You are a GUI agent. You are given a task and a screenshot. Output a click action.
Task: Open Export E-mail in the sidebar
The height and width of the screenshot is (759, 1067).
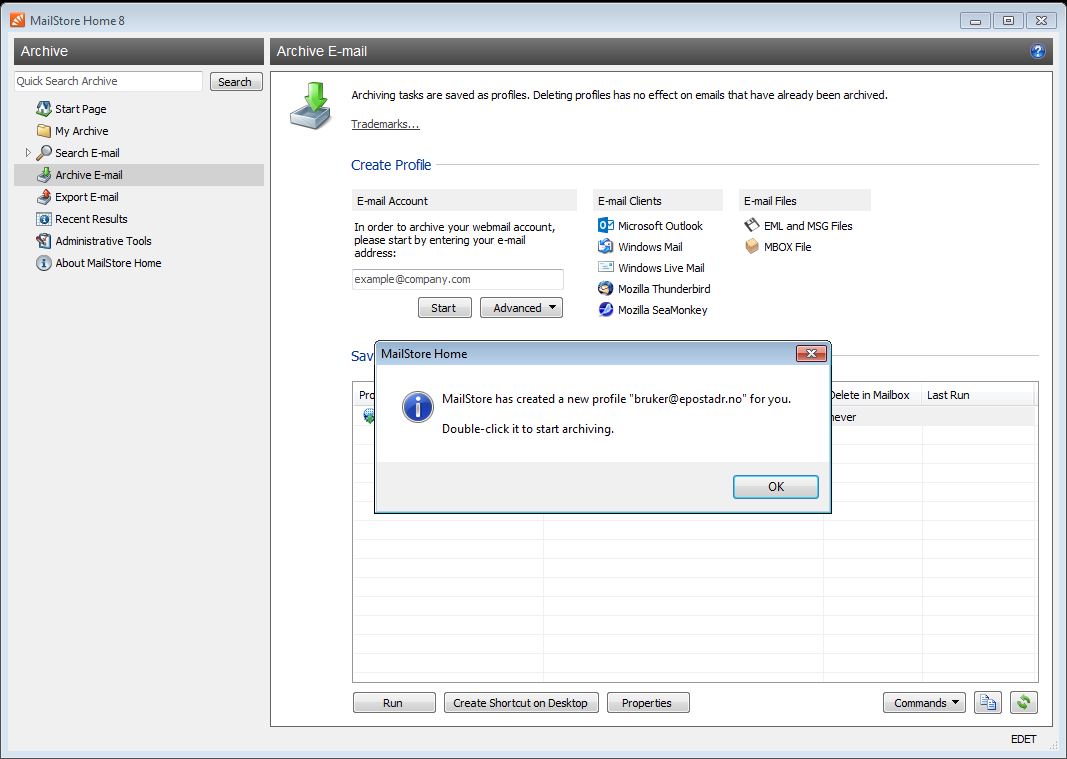(86, 197)
